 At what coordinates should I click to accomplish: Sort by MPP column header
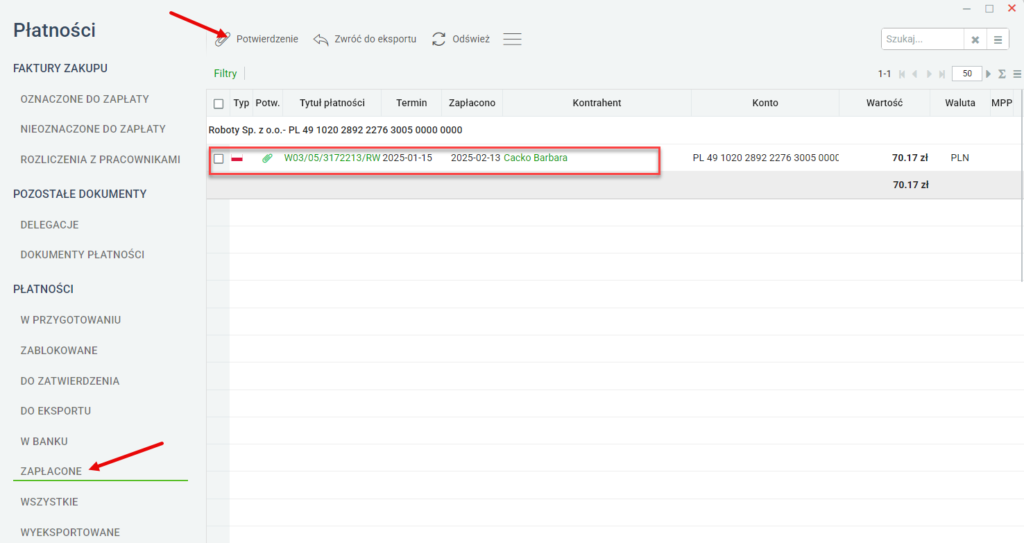[1002, 103]
